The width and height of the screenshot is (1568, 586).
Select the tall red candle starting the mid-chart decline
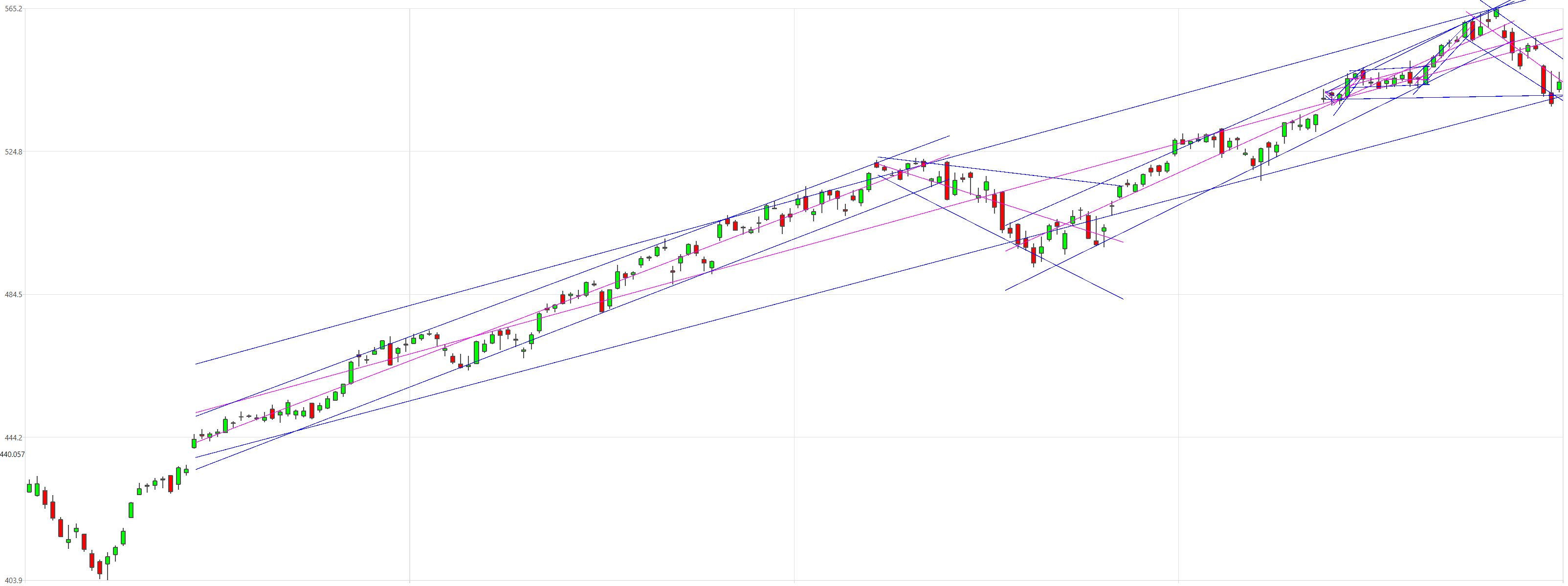click(947, 181)
